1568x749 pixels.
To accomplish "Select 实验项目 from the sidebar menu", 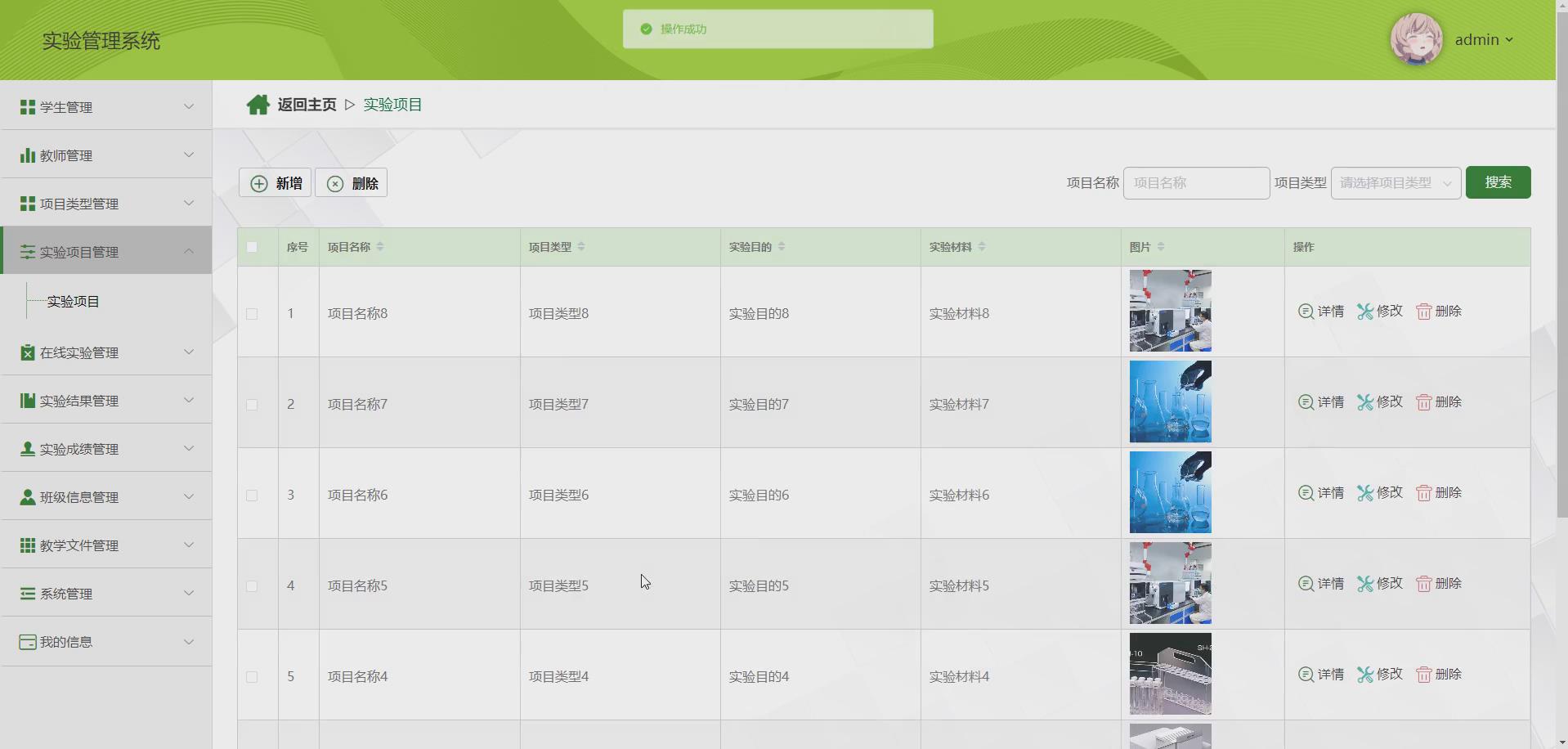I will (74, 301).
